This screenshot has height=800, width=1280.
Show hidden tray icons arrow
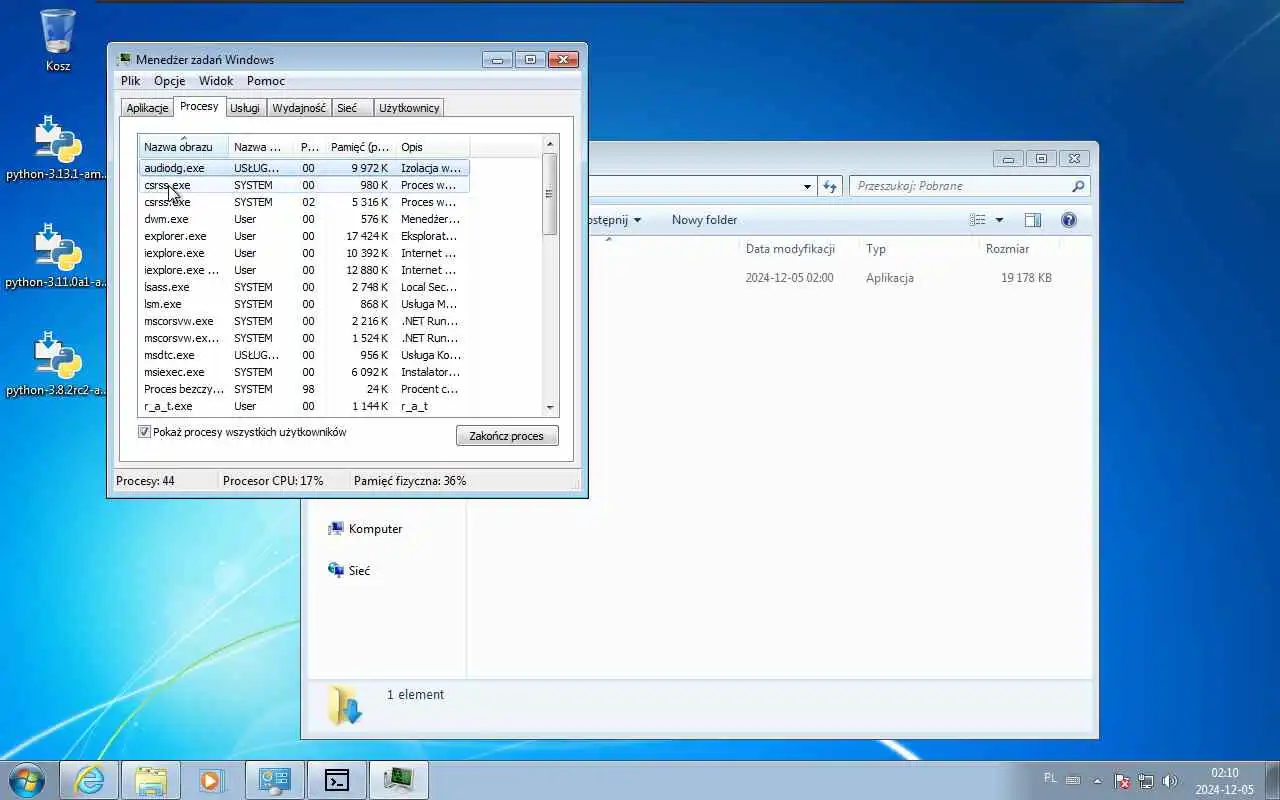[x=1097, y=781]
